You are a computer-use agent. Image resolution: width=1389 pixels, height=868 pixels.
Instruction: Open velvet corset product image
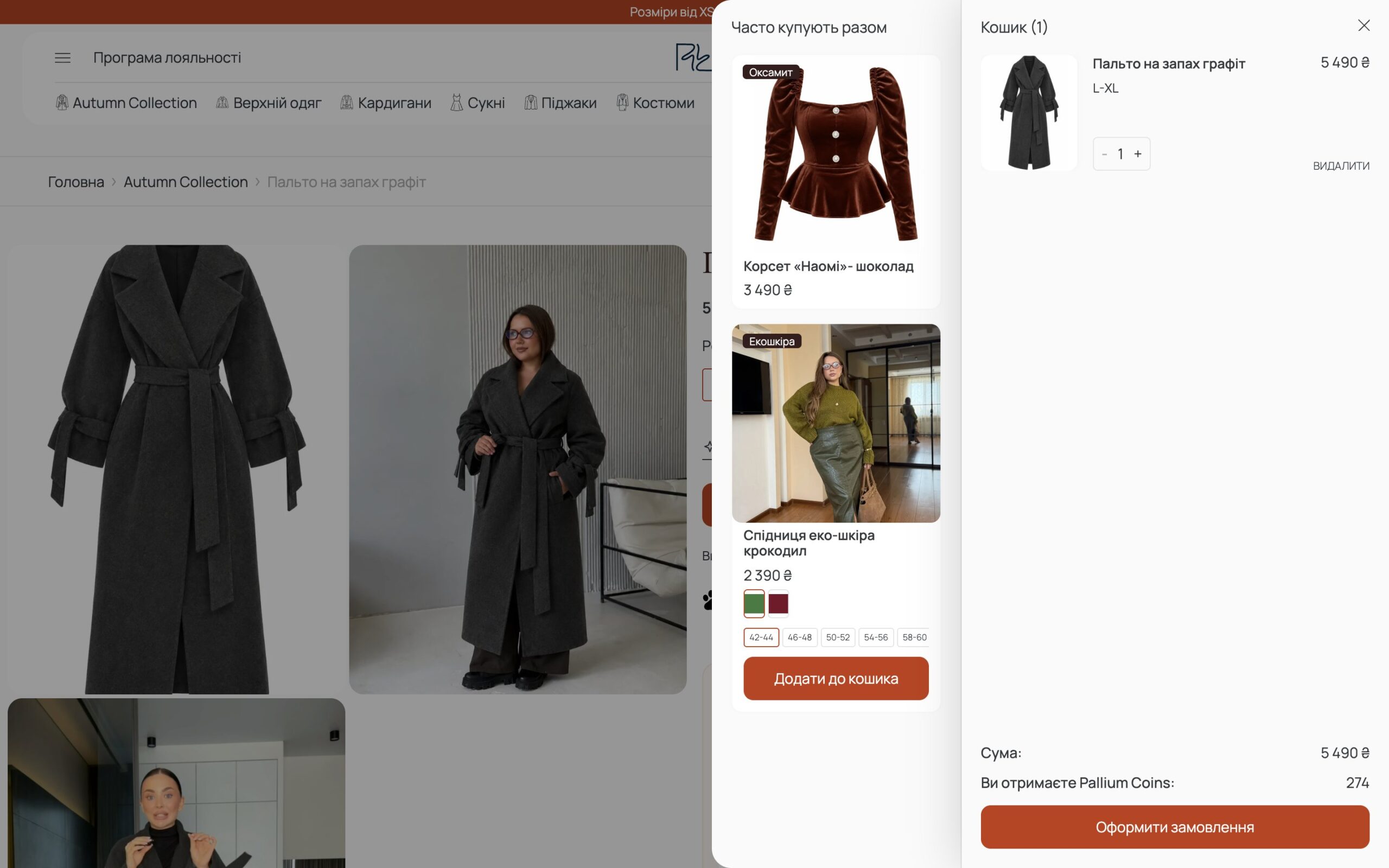(836, 154)
